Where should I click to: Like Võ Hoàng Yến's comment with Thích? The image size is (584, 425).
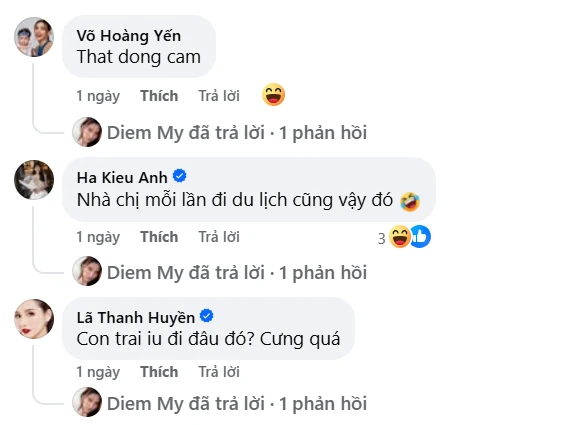tap(159, 96)
